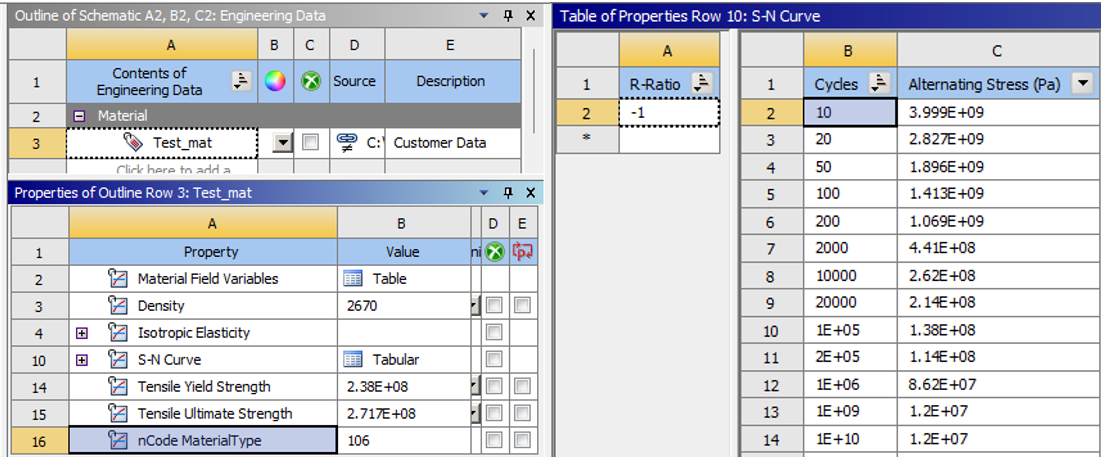Click the Test_mat source link icon
Screen dimensions: 1101x457
(x=347, y=142)
